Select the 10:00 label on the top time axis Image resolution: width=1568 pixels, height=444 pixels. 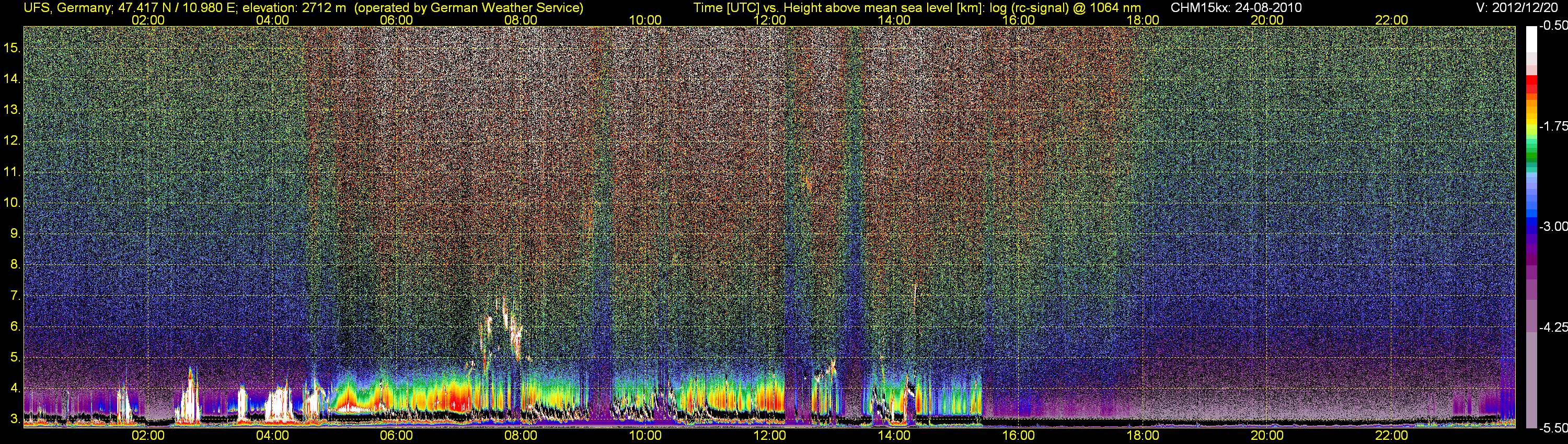tap(645, 20)
